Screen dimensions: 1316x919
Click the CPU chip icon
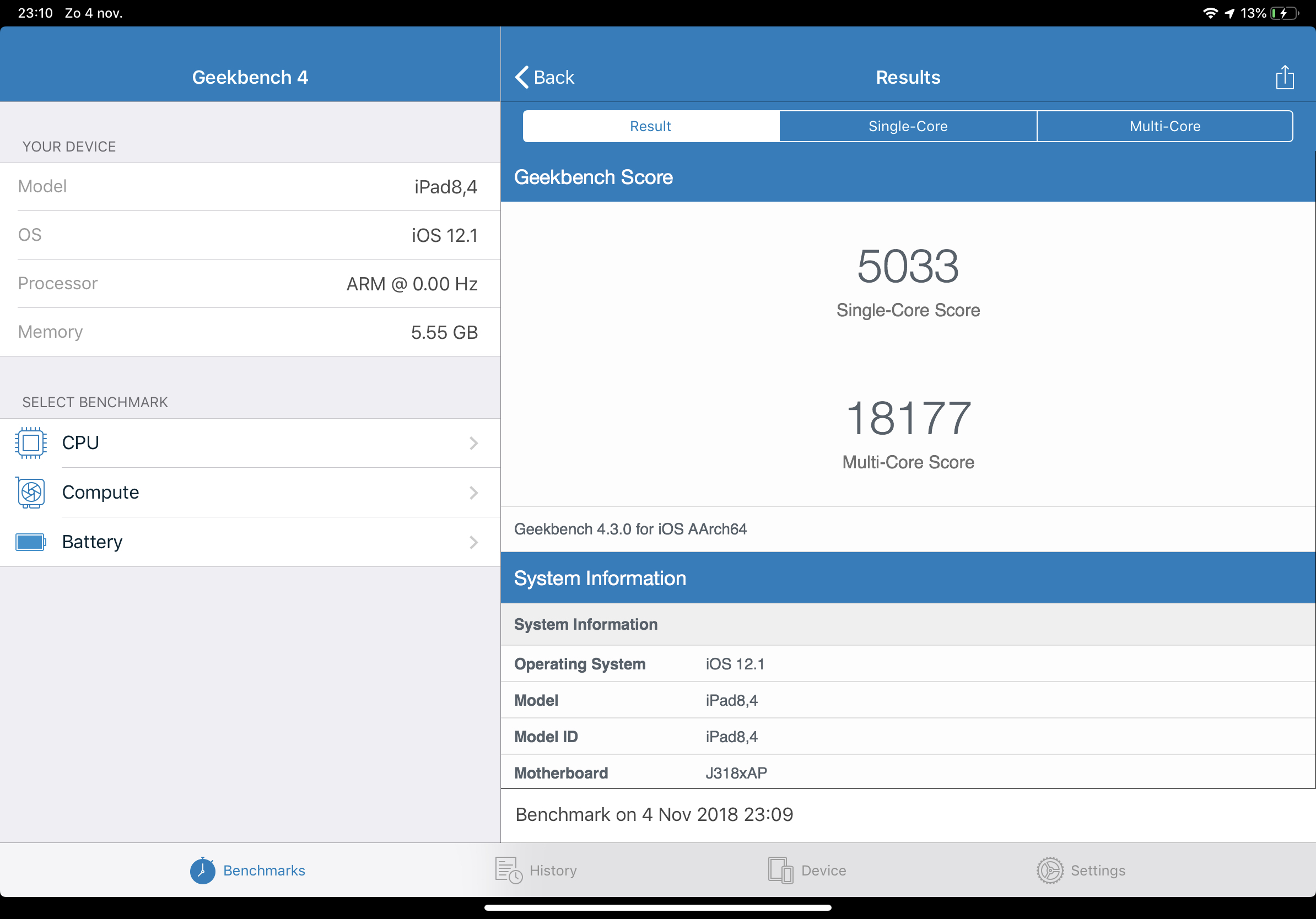coord(30,443)
